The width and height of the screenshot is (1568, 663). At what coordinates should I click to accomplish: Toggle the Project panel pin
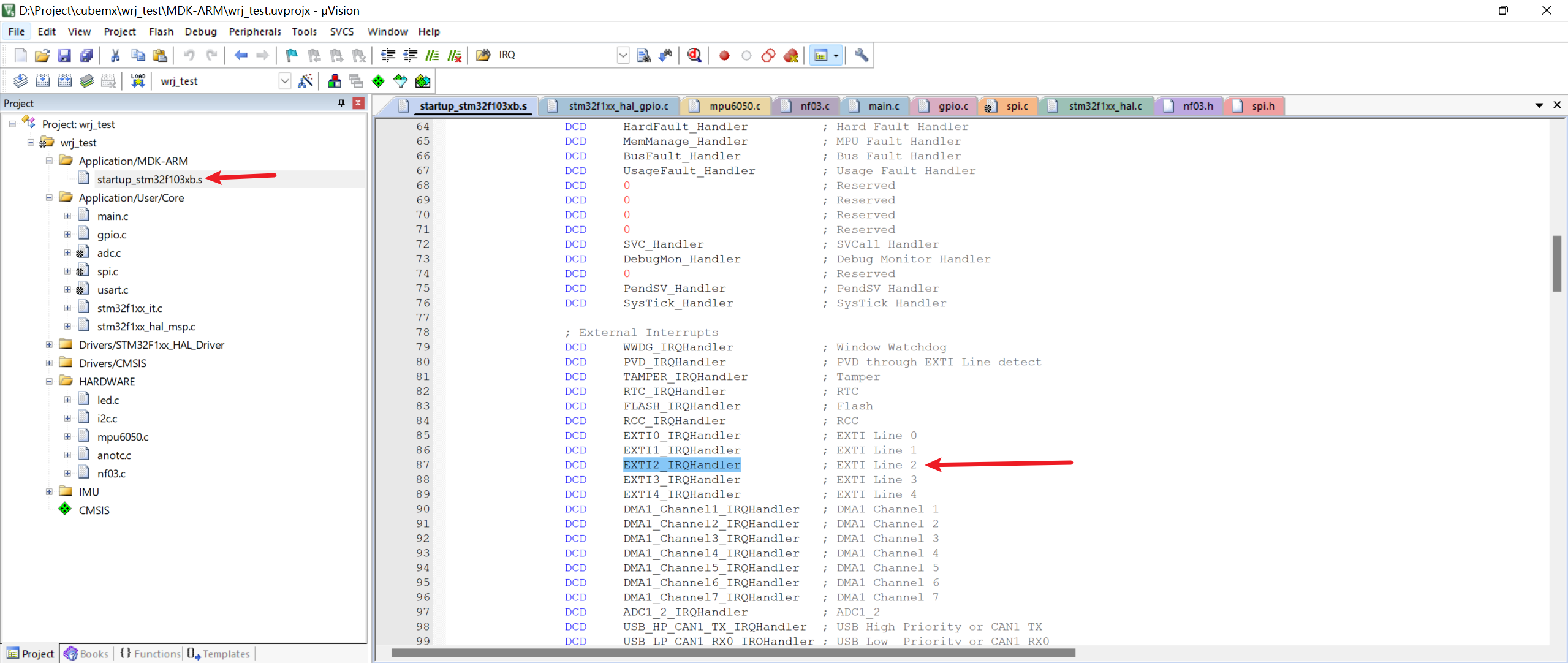[x=341, y=103]
